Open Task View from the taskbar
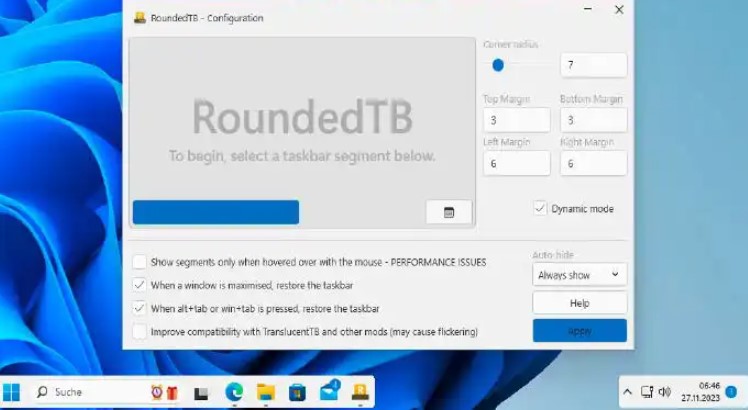 tap(201, 393)
